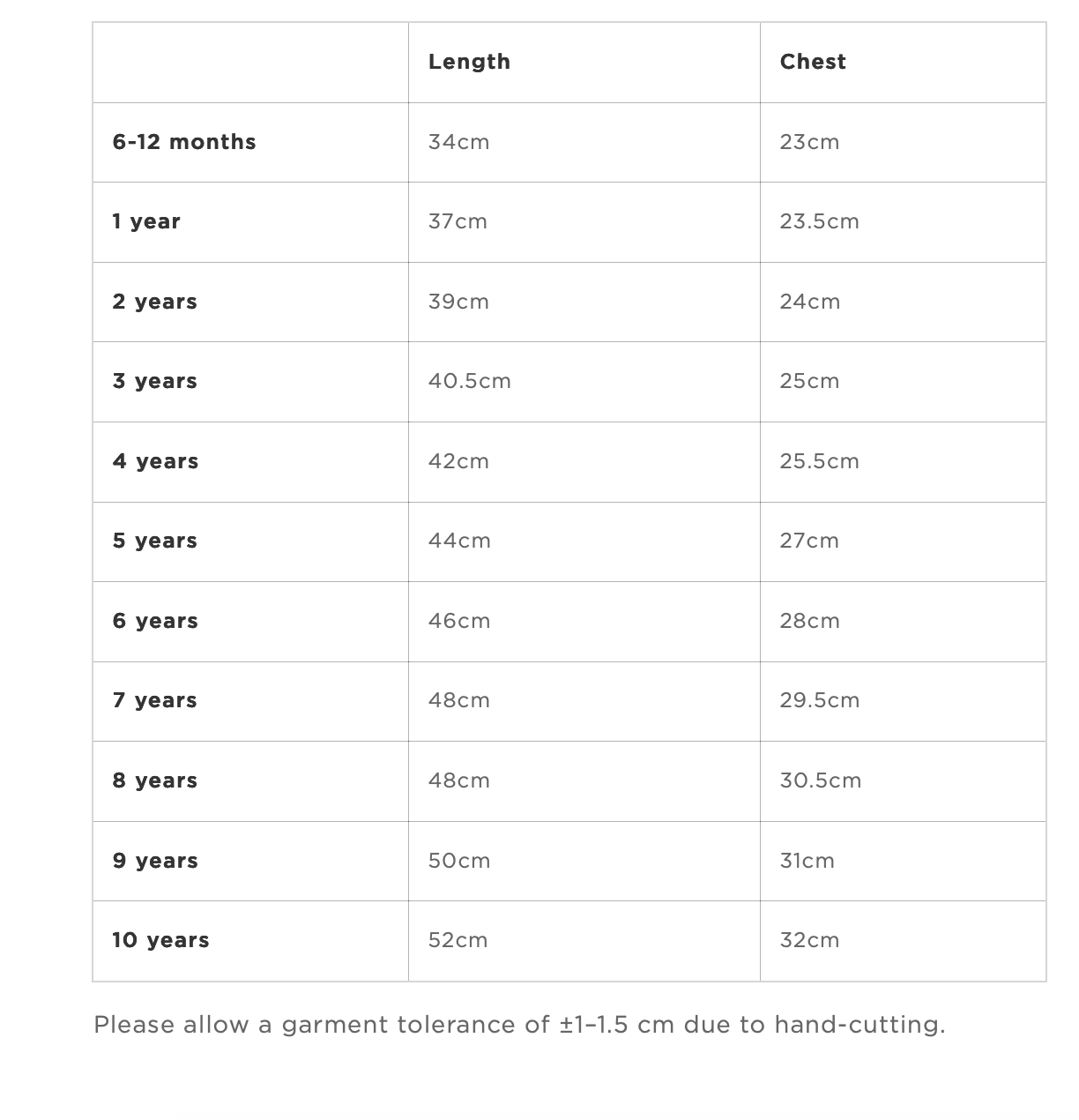Select the 30.5cm chest value
This screenshot has height=1120, width=1079.
click(820, 780)
